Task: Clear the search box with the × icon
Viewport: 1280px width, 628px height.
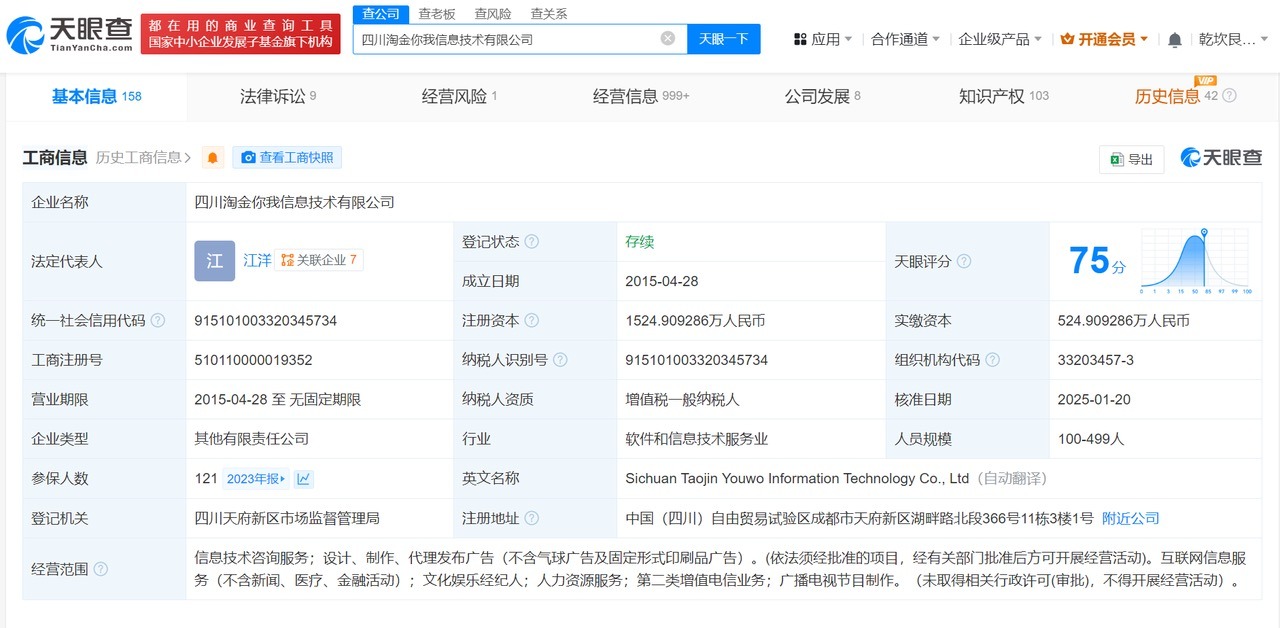Action: [x=667, y=37]
